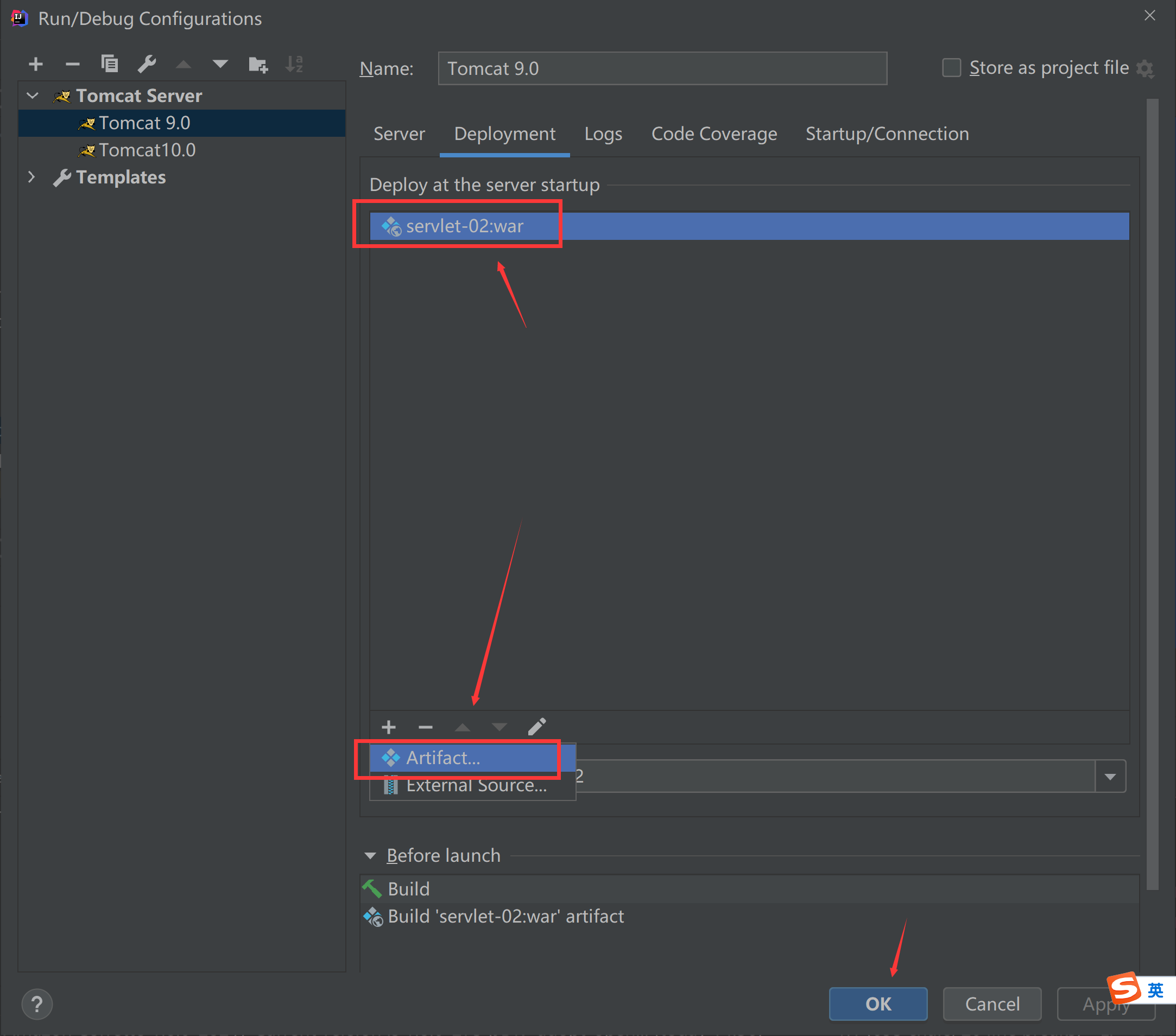This screenshot has height=1036, width=1176.
Task: Click the remove configuration minus icon
Action: pyautogui.click(x=73, y=64)
